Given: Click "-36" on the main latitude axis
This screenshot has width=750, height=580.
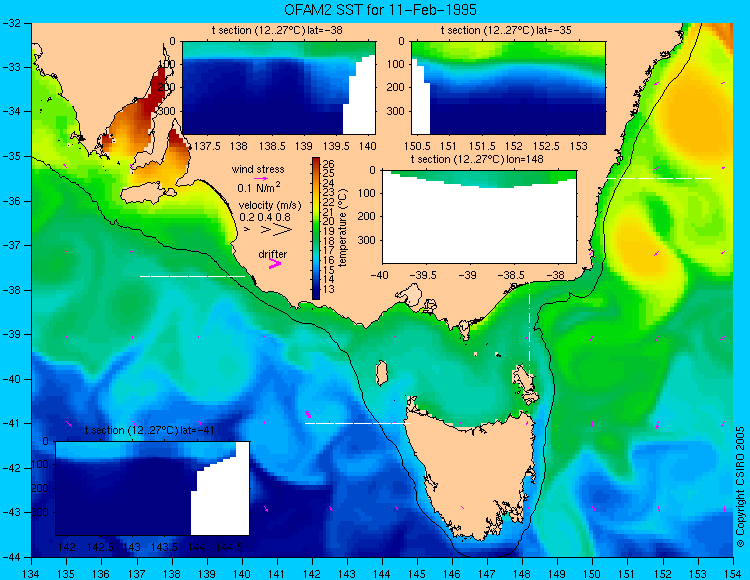Looking at the screenshot, I should tap(11, 201).
